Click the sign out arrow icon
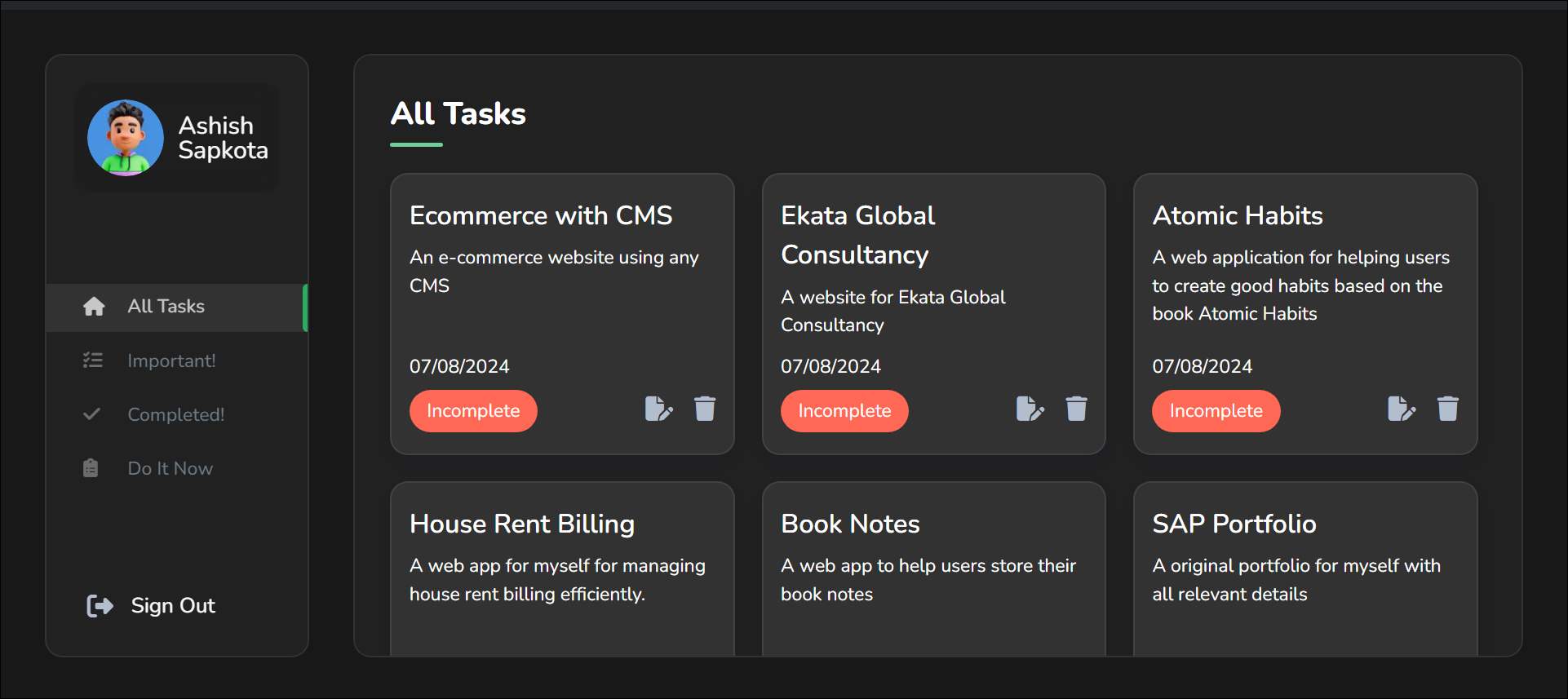 coord(100,606)
